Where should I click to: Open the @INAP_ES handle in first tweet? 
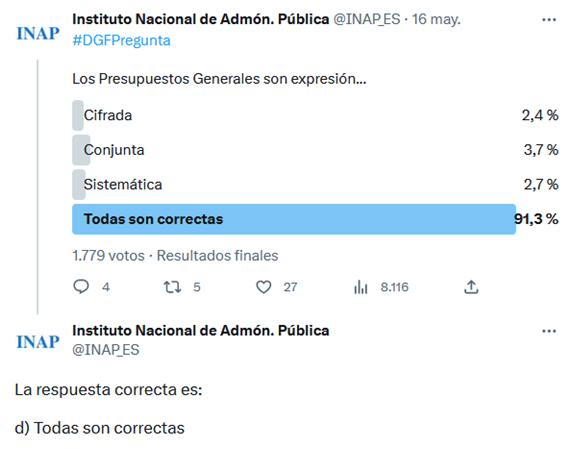pyautogui.click(x=367, y=19)
